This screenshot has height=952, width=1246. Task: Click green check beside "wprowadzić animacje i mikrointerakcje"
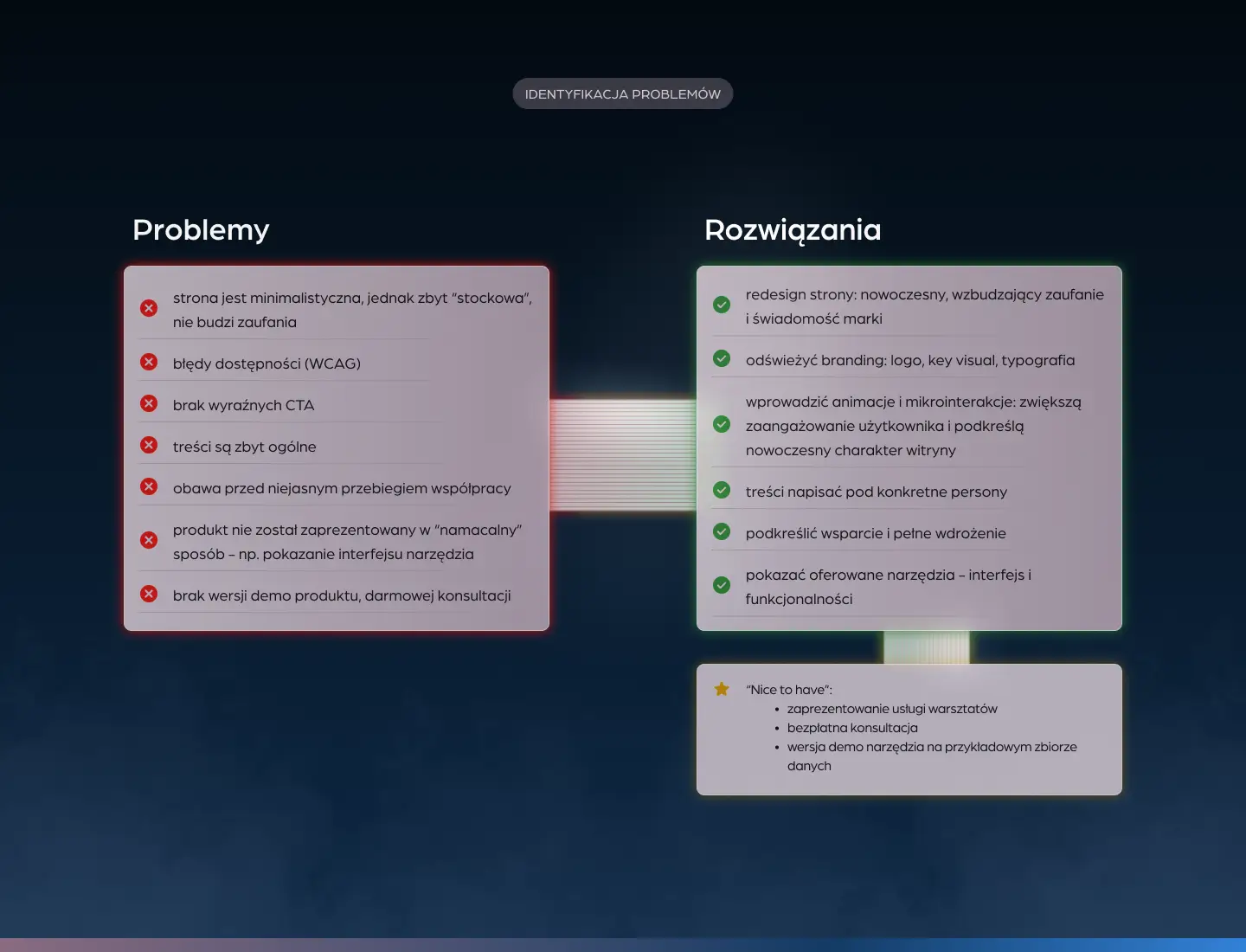coord(722,424)
